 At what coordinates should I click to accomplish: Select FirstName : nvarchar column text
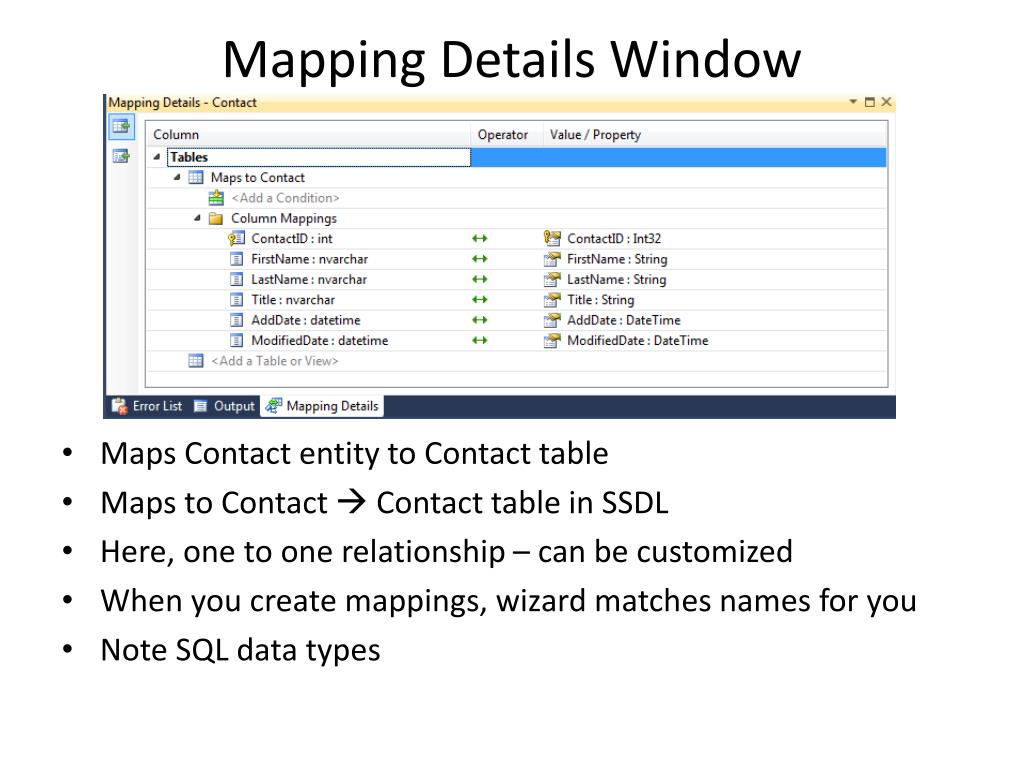(x=310, y=259)
